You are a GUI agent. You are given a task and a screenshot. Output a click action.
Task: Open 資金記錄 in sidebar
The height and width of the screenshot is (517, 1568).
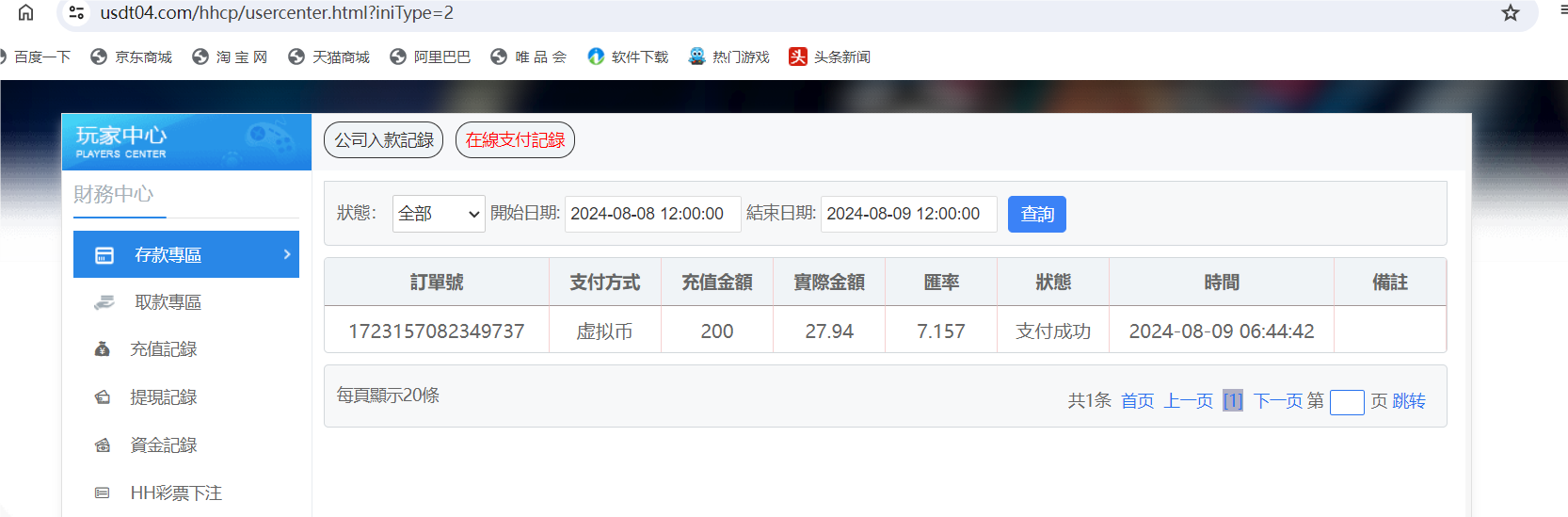pos(164,445)
